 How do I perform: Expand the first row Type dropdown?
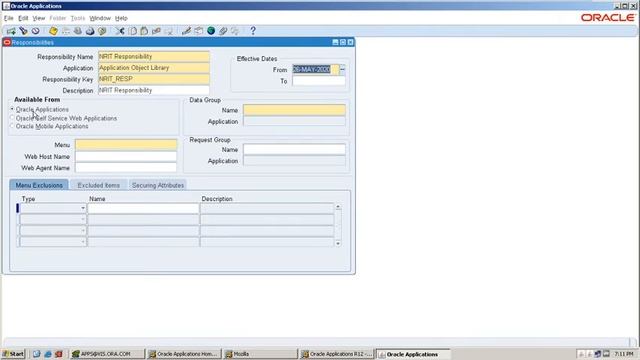coord(83,208)
